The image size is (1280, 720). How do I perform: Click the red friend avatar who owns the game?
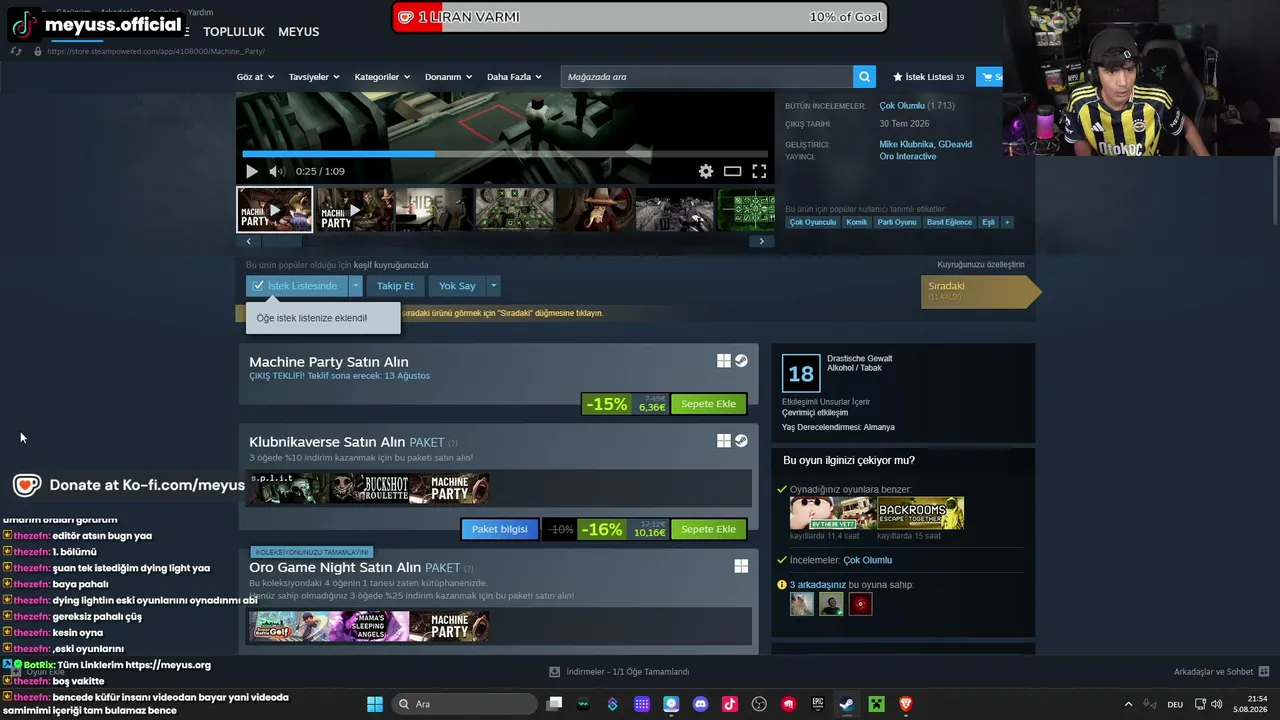coord(860,604)
